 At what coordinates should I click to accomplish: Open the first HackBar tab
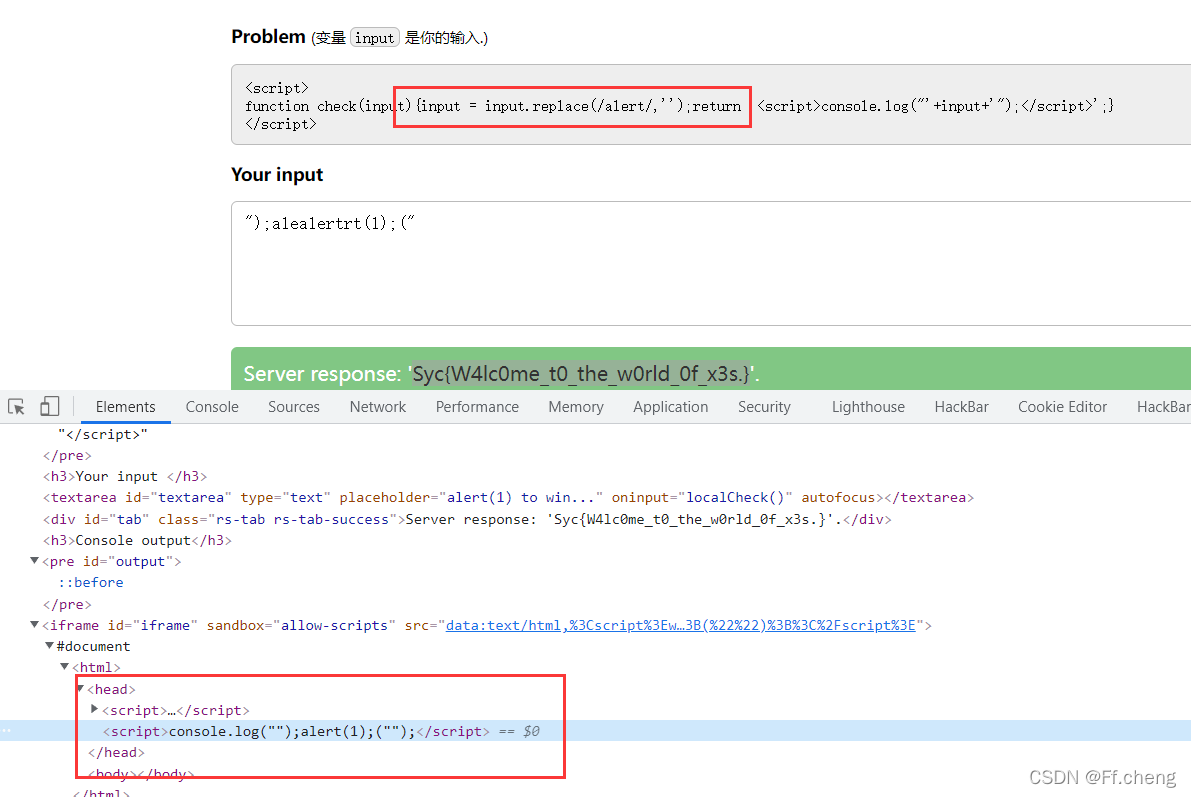click(961, 407)
